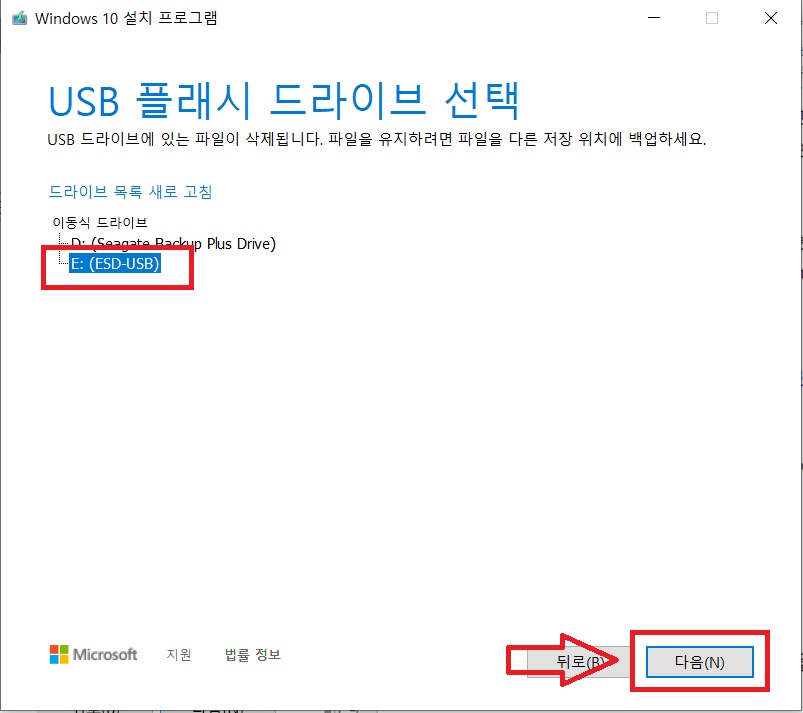
Task: Click the '이동식 드라이브' tree root
Action: coord(100,222)
